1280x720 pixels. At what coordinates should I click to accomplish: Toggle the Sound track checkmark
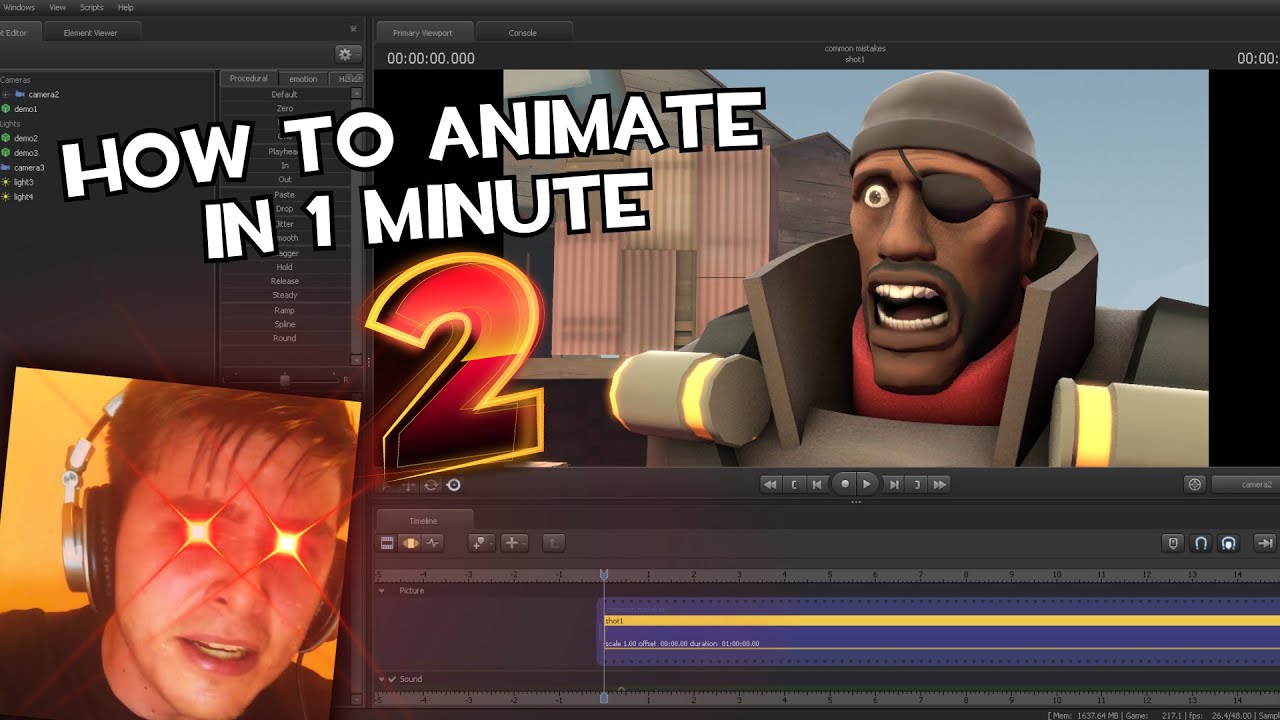click(x=392, y=679)
